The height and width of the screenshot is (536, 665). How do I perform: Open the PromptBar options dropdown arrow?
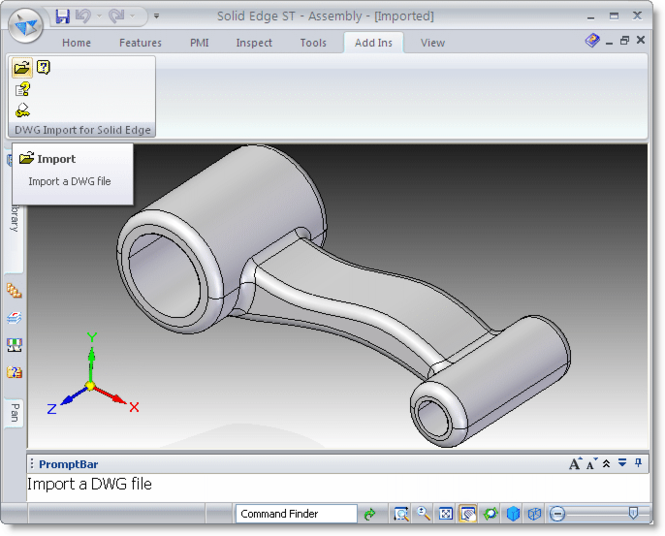[622, 463]
